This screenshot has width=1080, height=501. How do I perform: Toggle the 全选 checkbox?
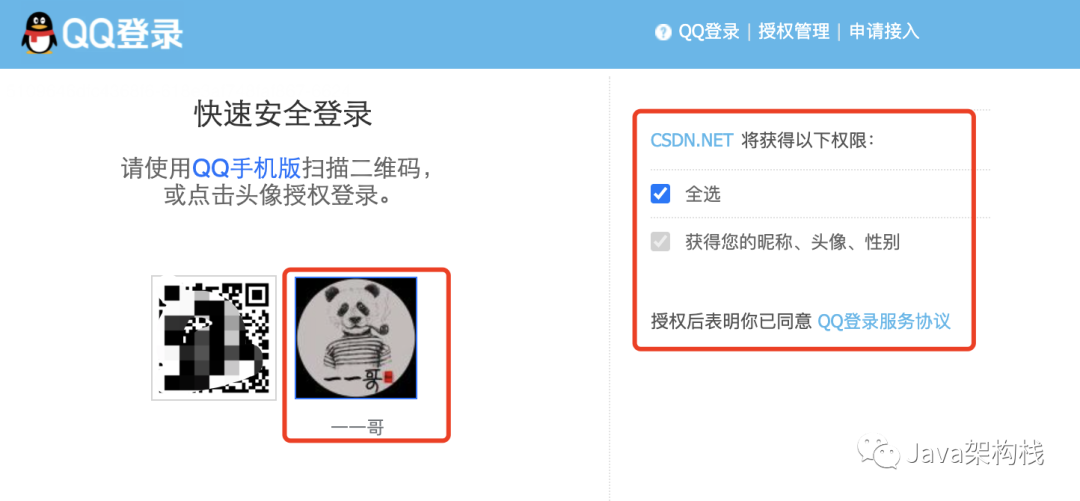(661, 194)
